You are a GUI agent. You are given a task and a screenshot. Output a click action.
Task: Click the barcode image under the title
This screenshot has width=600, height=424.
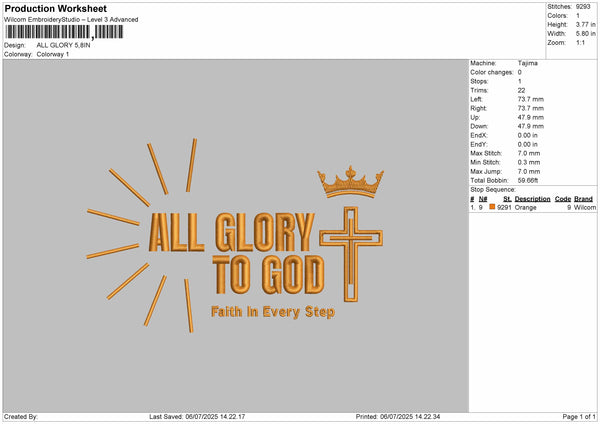point(64,32)
